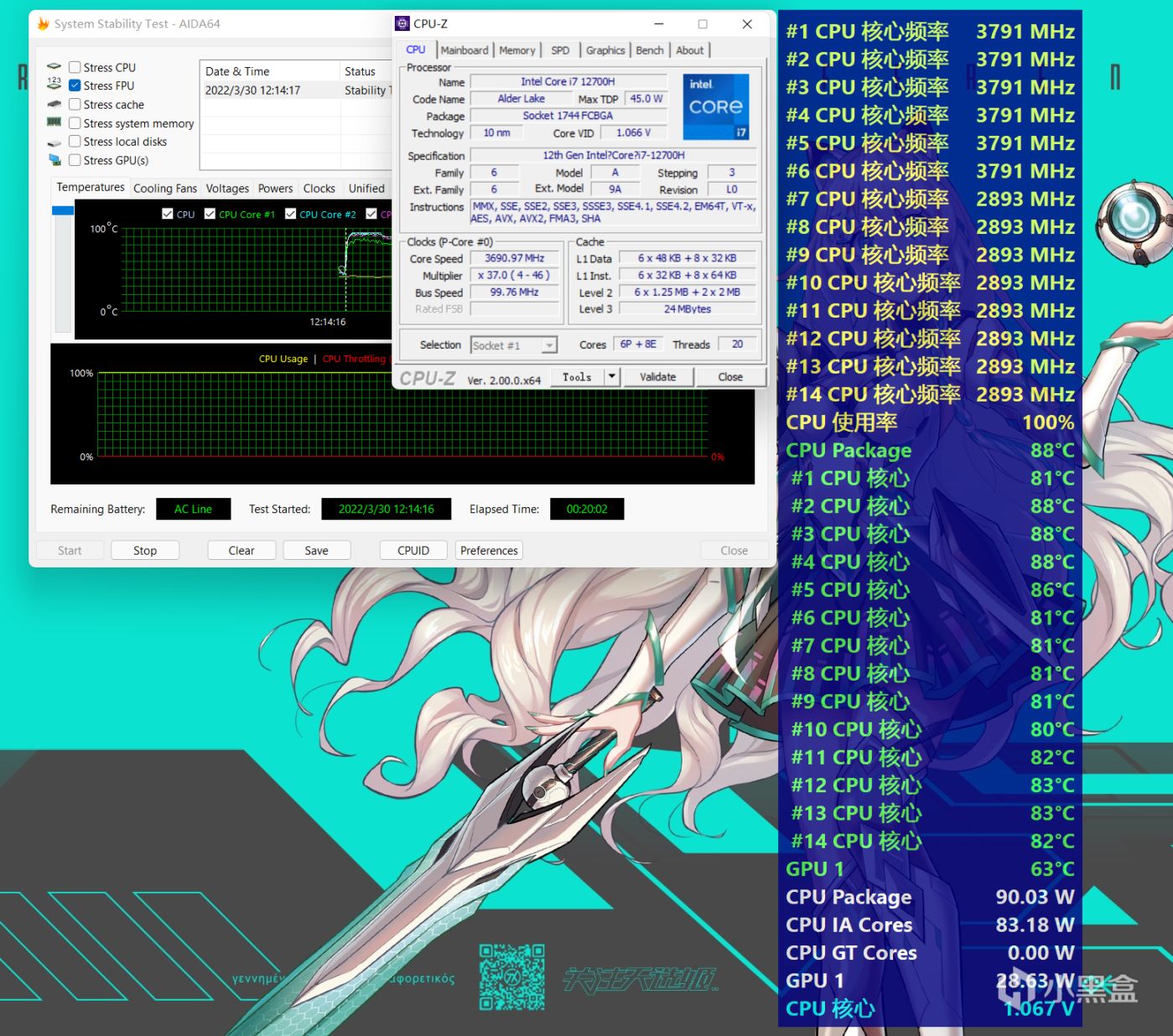Click the drive icon beside Stress local disks
Viewport: 1173px width, 1036px height.
[54, 142]
